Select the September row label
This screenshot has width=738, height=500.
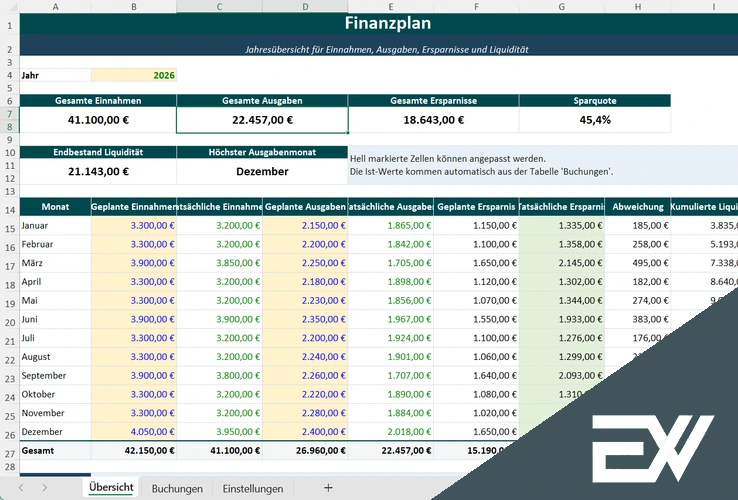pyautogui.click(x=56, y=375)
